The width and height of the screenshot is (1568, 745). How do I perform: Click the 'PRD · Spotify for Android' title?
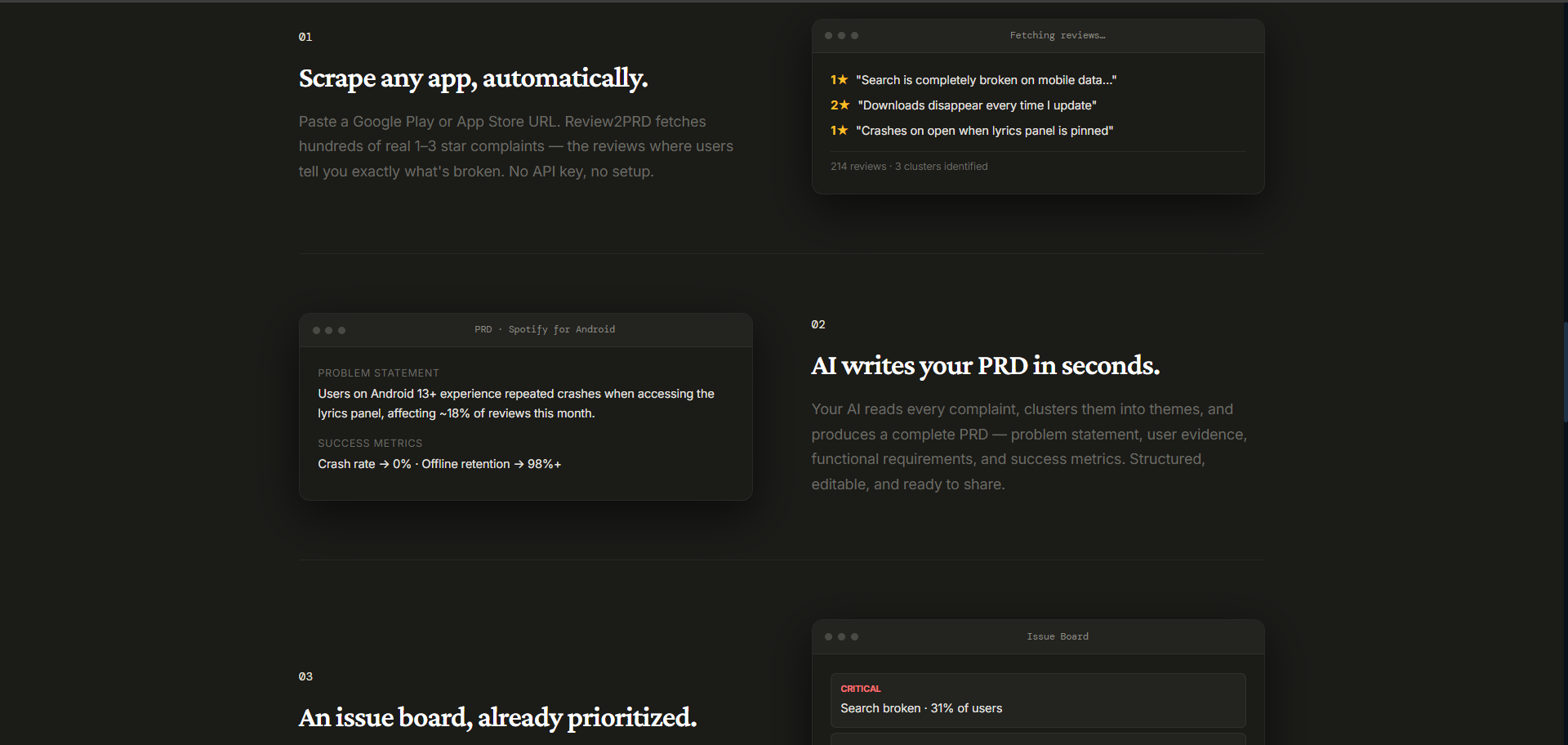545,329
